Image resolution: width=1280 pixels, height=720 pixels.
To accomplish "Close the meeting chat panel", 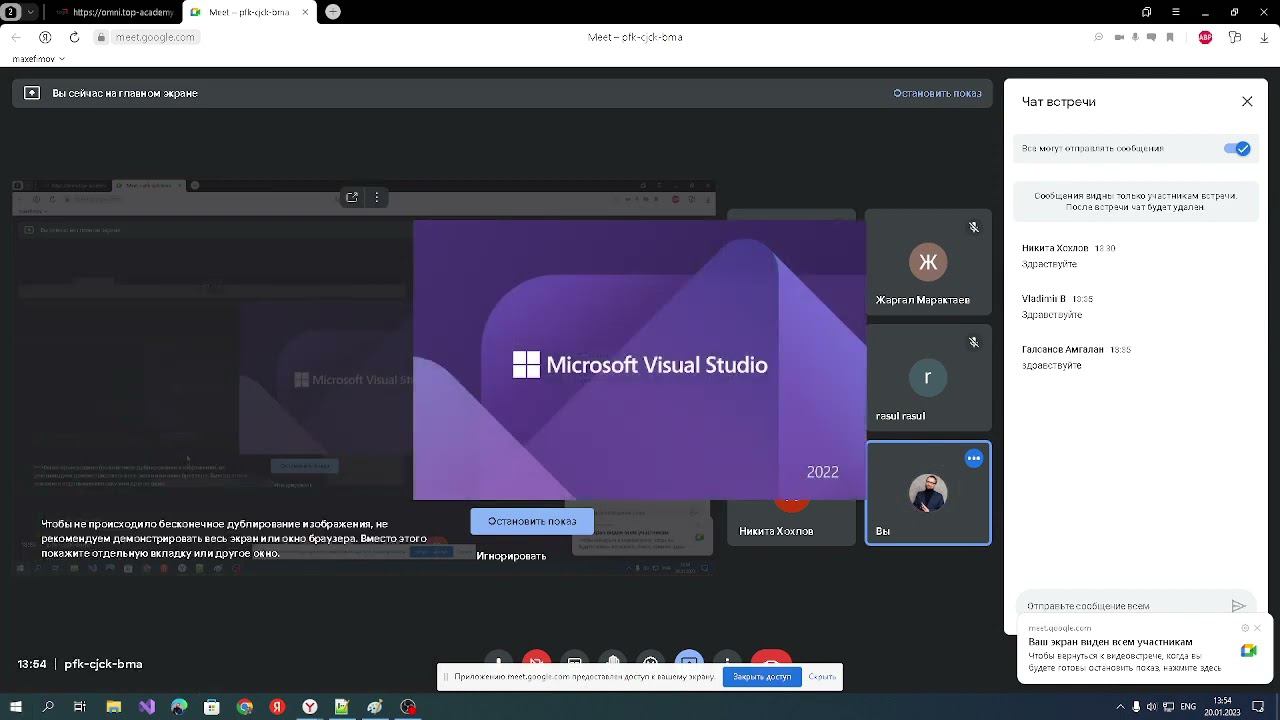I will (1247, 101).
